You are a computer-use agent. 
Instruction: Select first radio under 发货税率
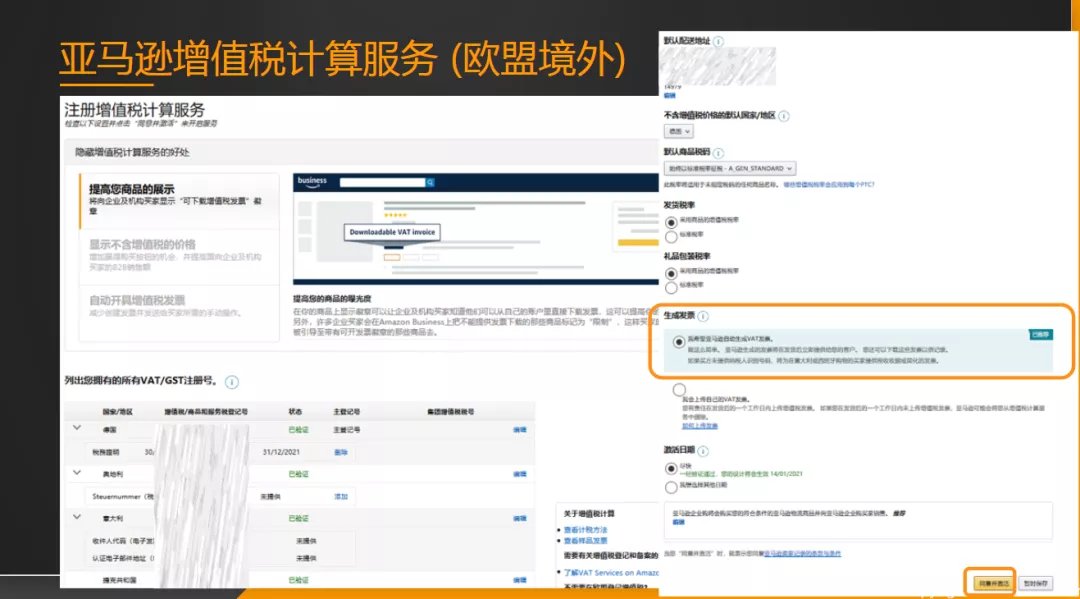pyautogui.click(x=671, y=222)
